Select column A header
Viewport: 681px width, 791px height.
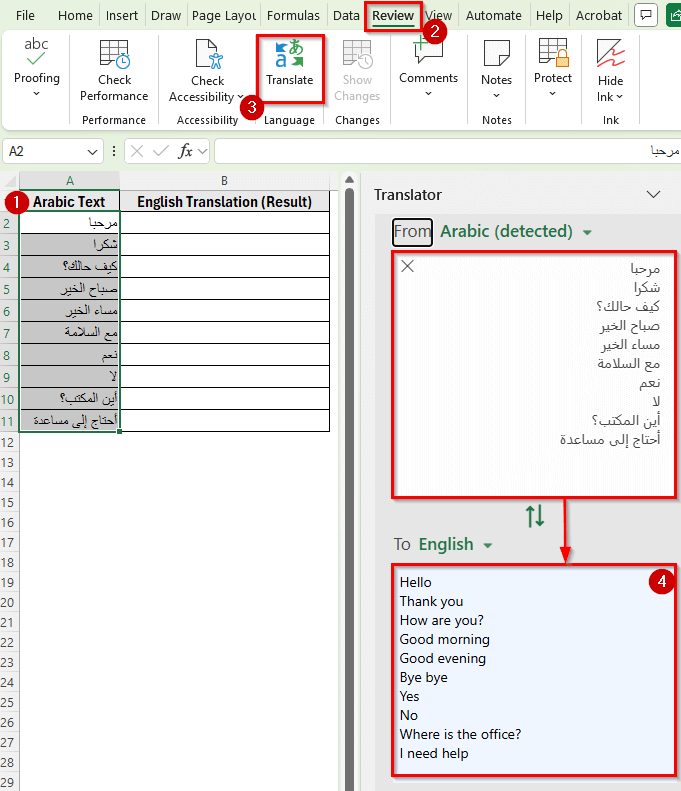(x=70, y=181)
